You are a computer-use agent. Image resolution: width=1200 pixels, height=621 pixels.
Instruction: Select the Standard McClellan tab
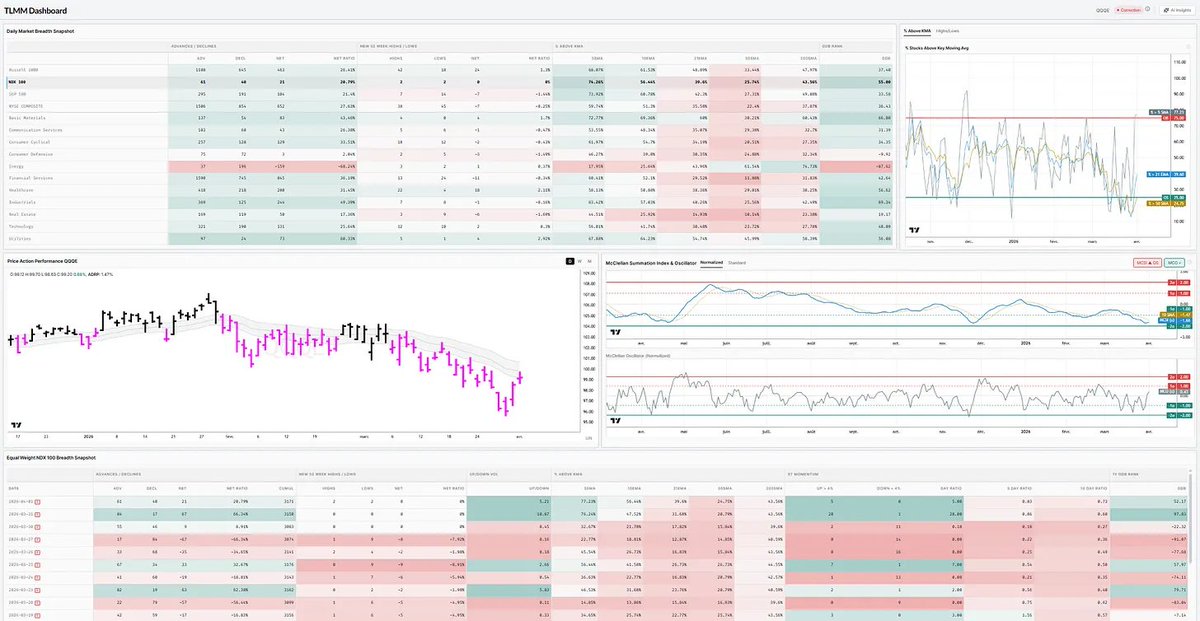pyautogui.click(x=736, y=262)
